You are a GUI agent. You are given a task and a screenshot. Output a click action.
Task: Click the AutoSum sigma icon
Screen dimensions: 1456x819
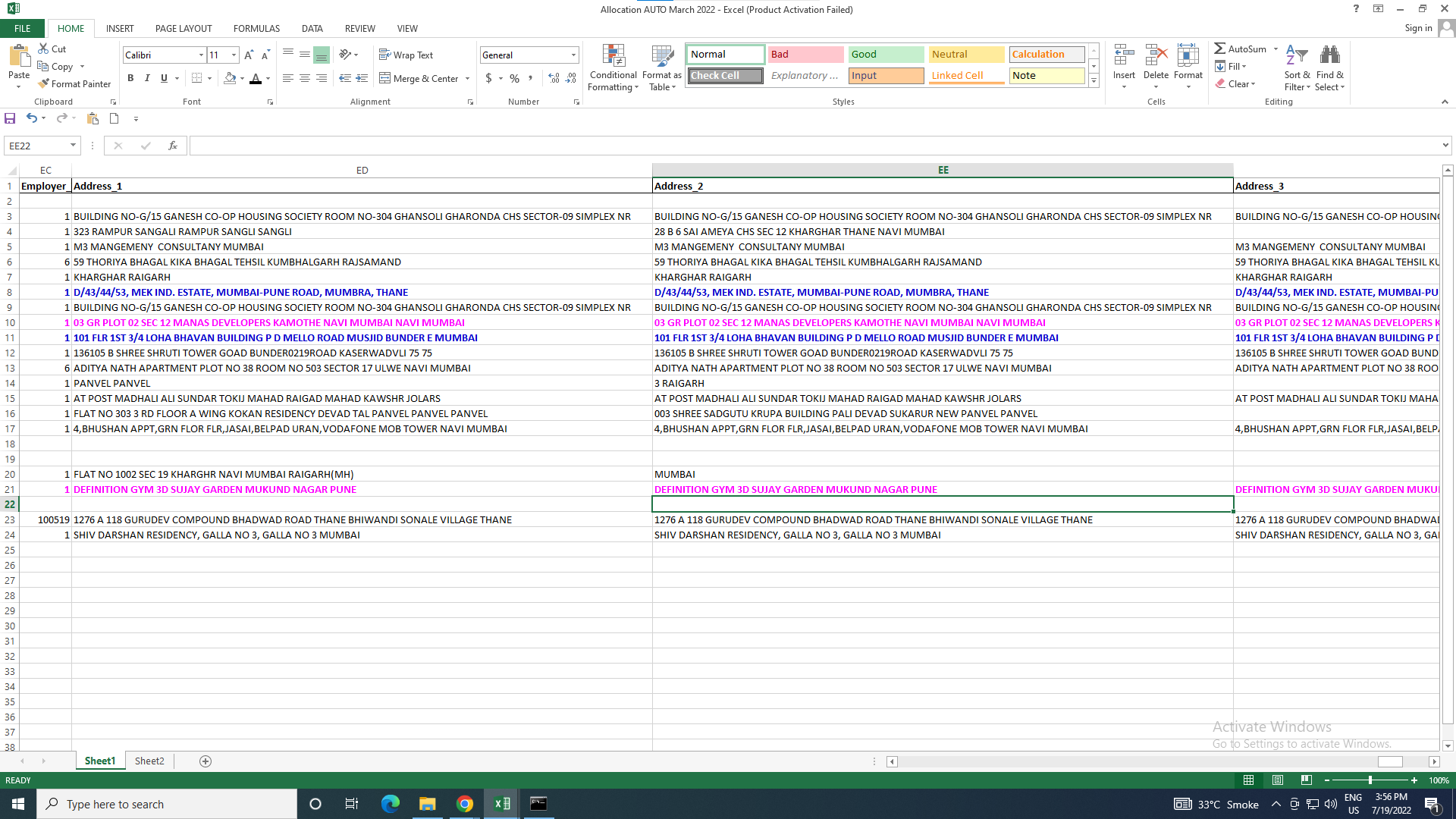pos(1219,49)
